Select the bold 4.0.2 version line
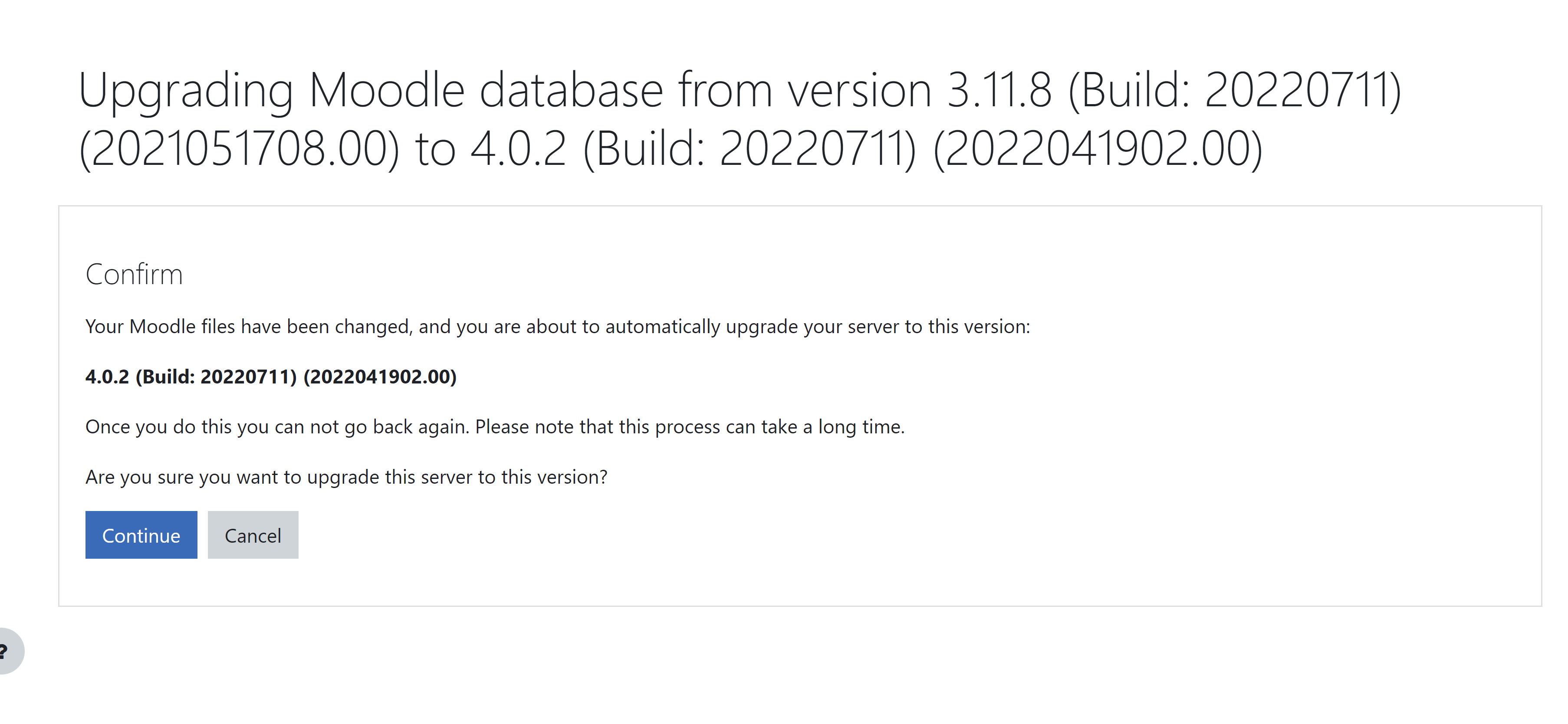The image size is (1568, 724). pyautogui.click(x=271, y=377)
